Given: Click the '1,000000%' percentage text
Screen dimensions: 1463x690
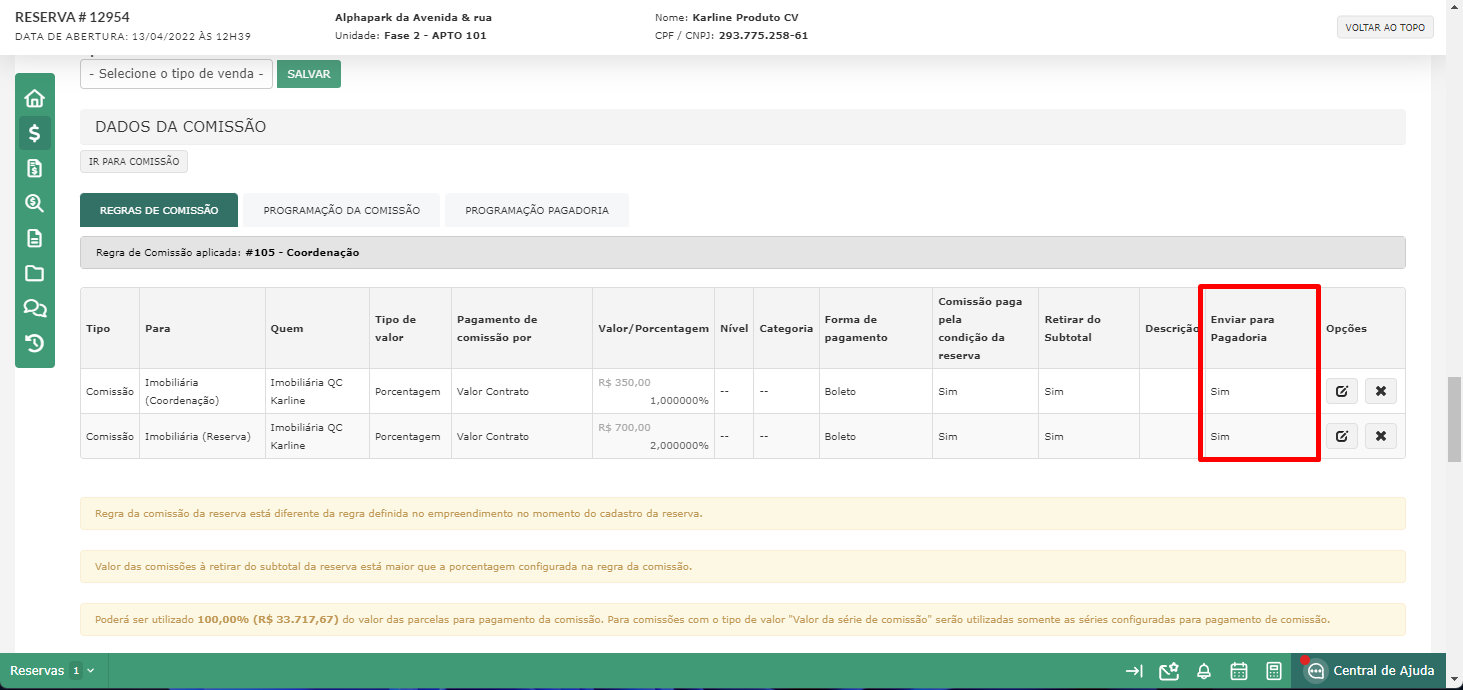Looking at the screenshot, I should coord(679,400).
